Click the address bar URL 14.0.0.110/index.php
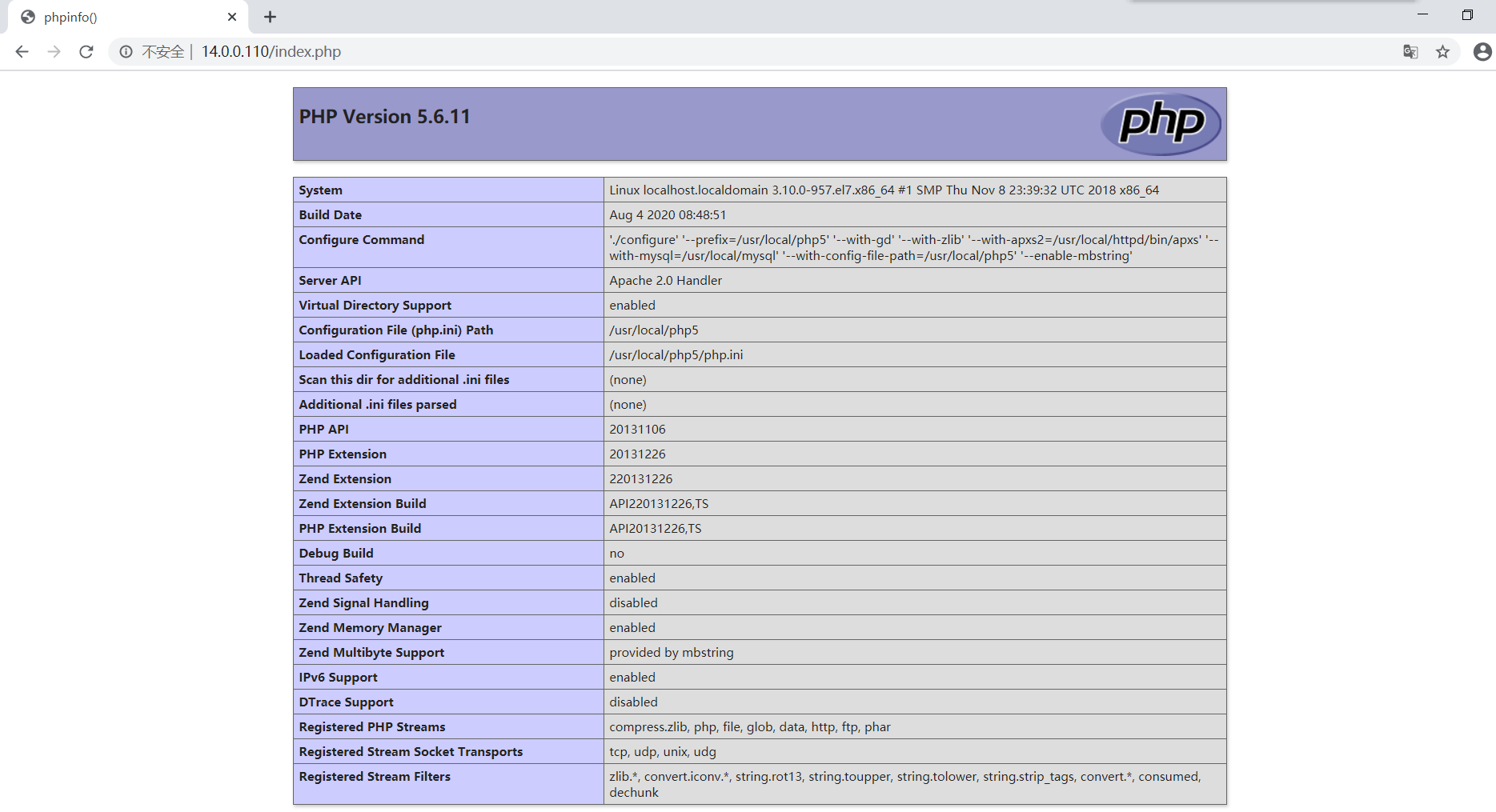1496x812 pixels. 271,52
